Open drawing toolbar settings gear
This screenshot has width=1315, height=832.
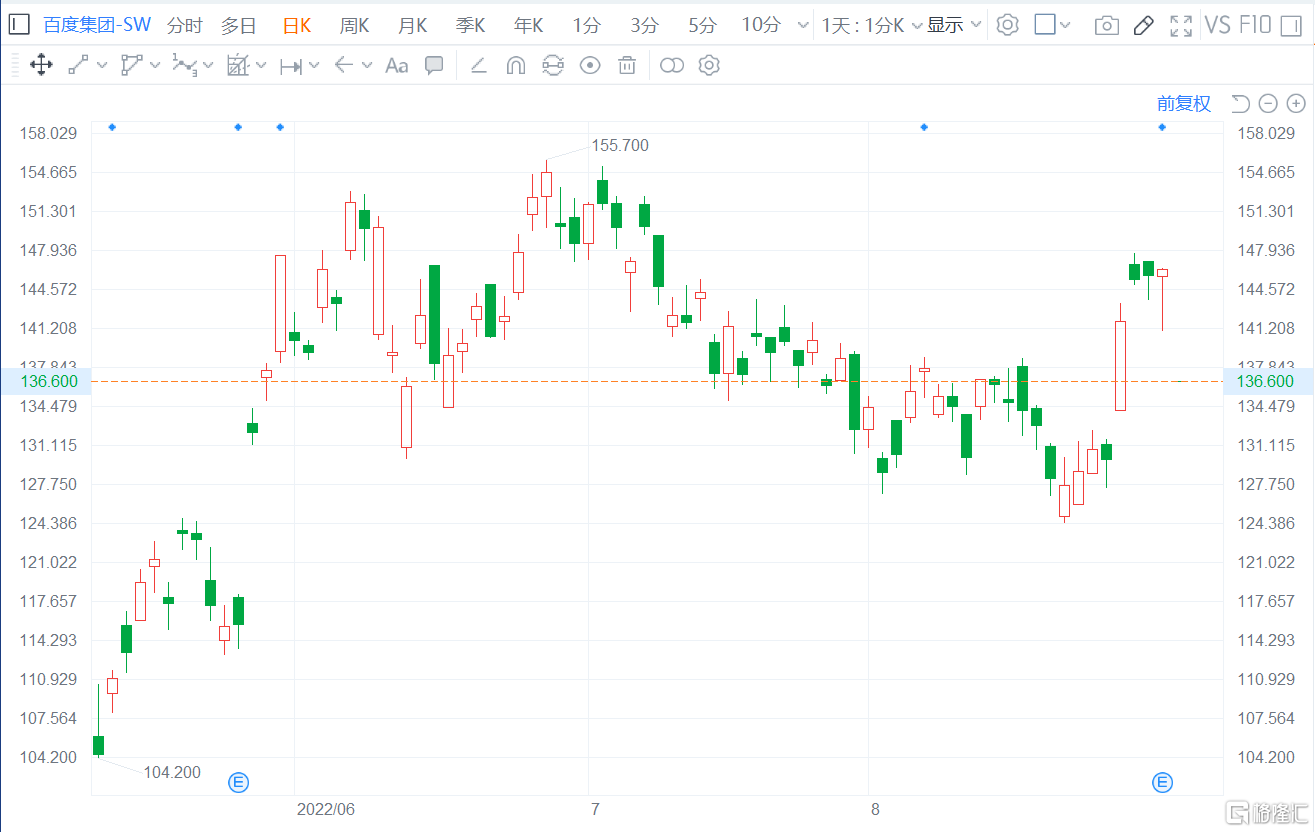coord(709,66)
